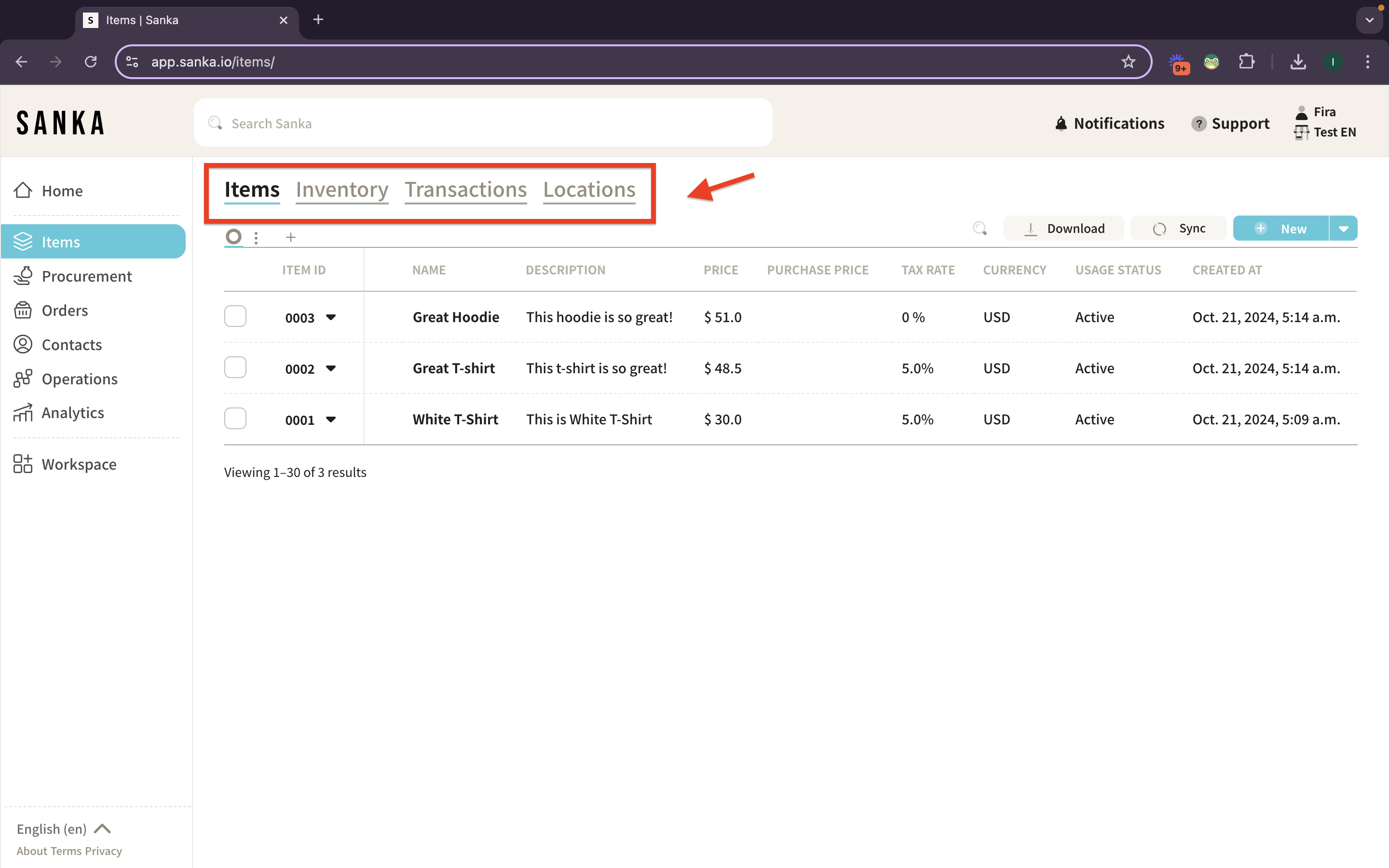Image resolution: width=1389 pixels, height=868 pixels.
Task: Open Contacts via its person icon
Action: point(23,344)
